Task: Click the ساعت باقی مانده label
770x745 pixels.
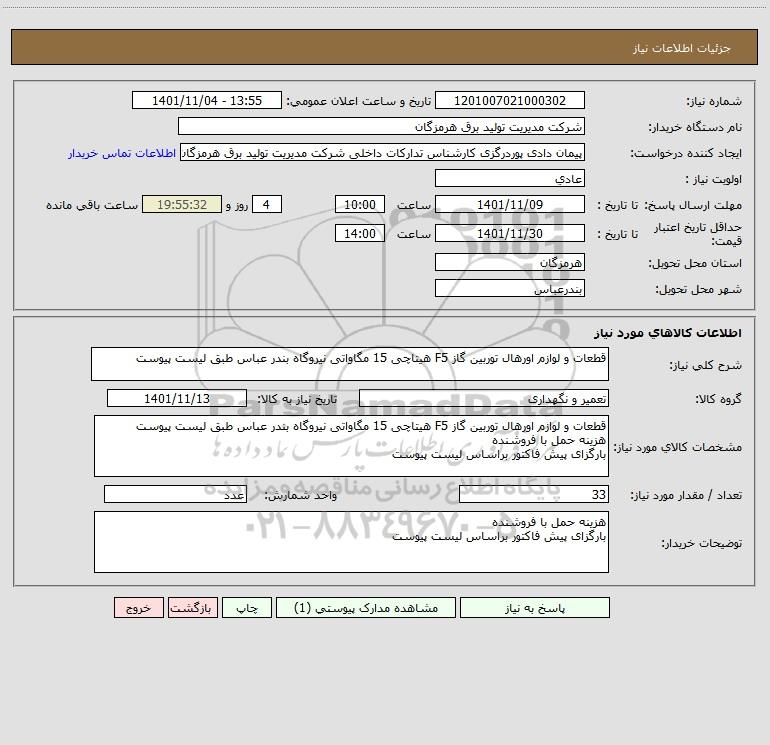Action: point(92,205)
